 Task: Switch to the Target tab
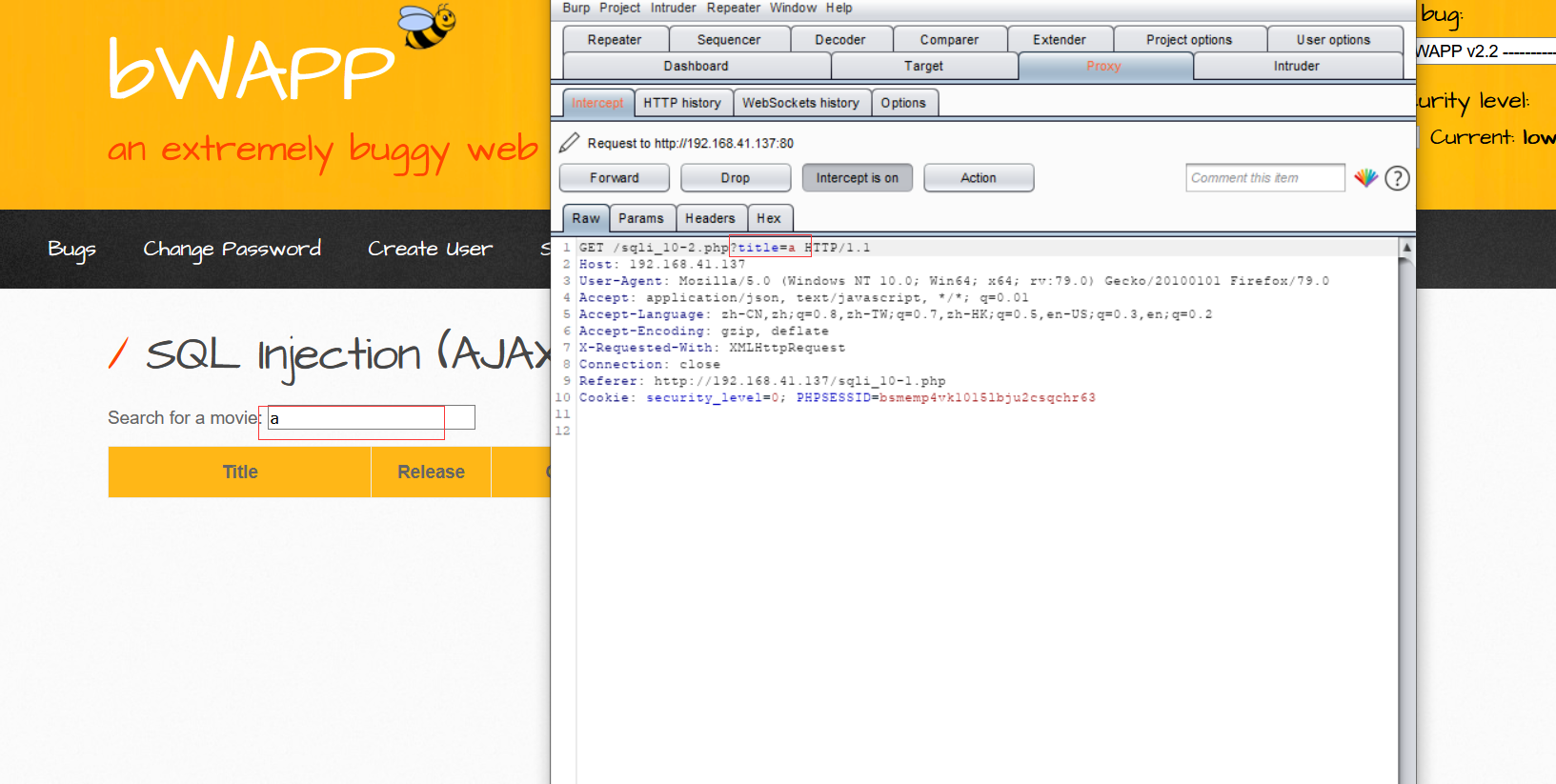[x=923, y=66]
